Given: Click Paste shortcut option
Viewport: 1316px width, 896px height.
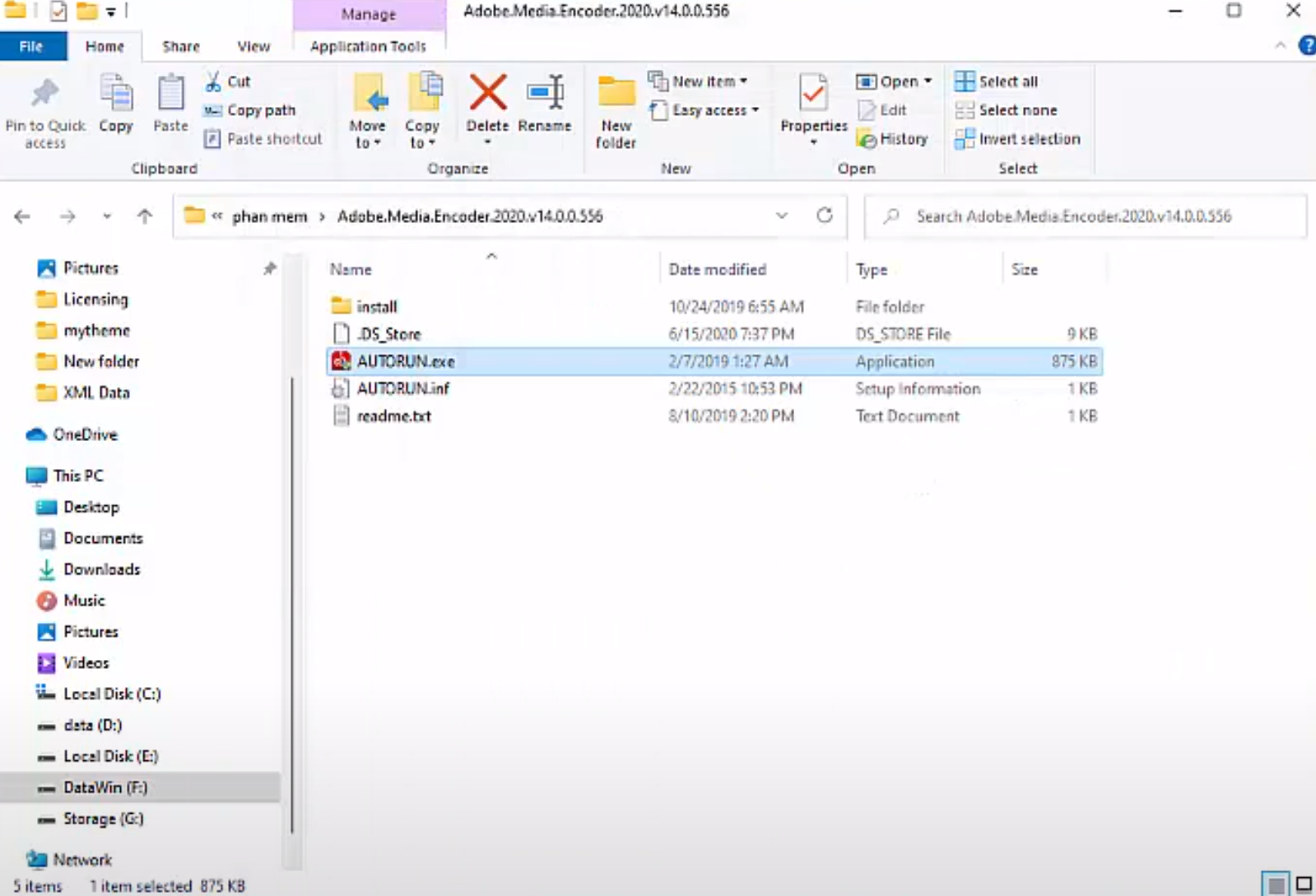Looking at the screenshot, I should pos(263,139).
